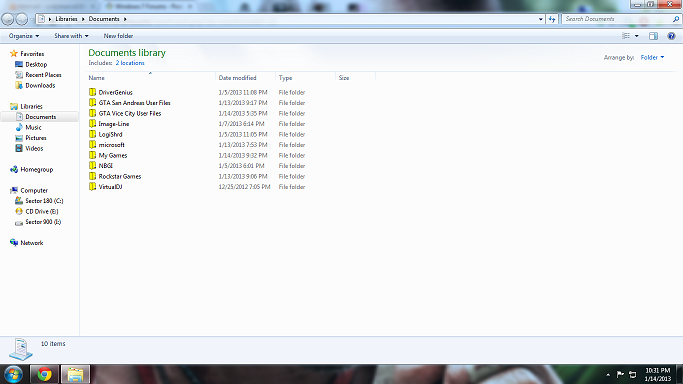683x384 pixels.
Task: Select GTA San Andreas User Files folder
Action: [x=134, y=103]
